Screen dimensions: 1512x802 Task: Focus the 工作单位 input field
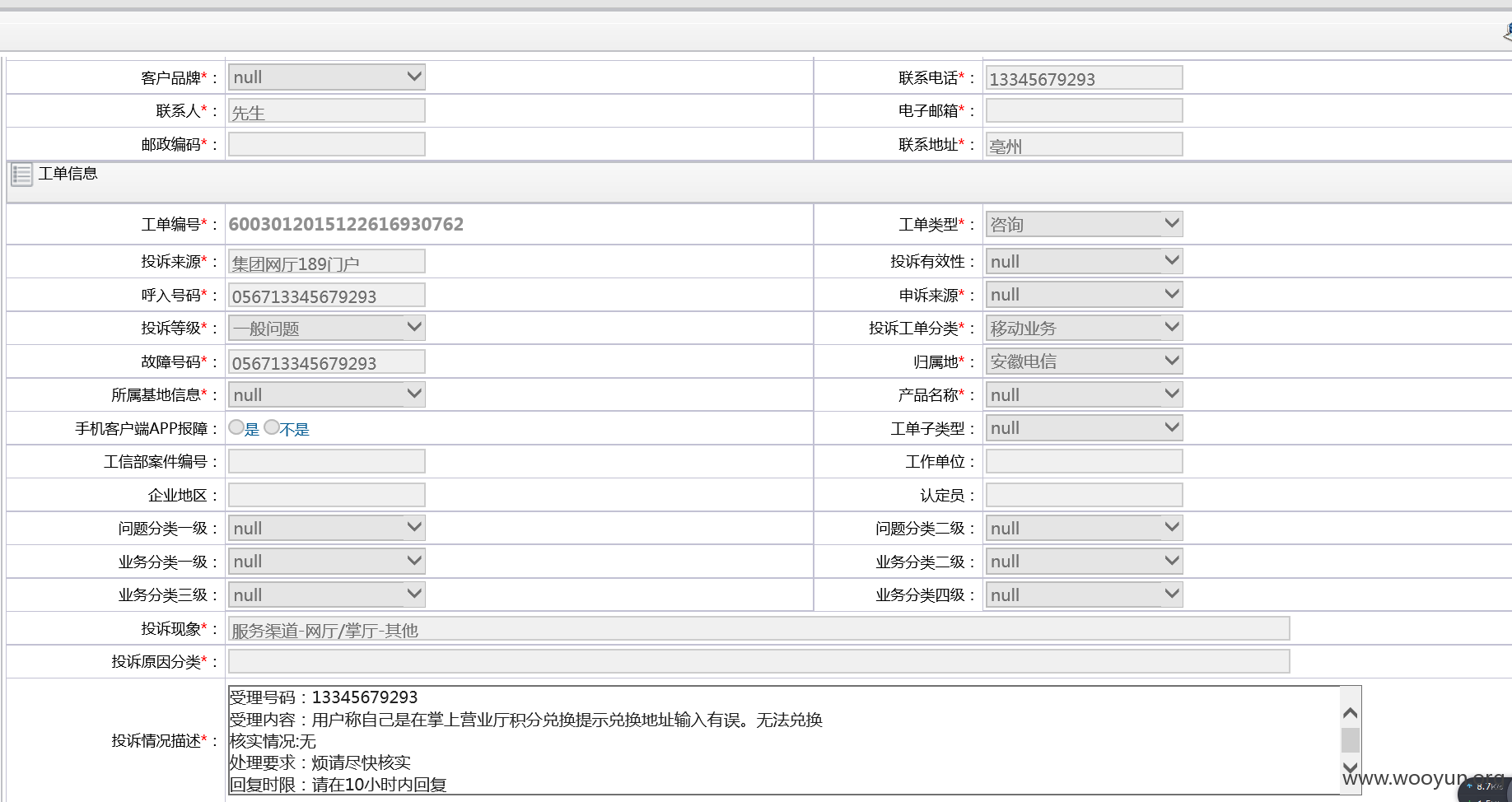(x=1085, y=461)
